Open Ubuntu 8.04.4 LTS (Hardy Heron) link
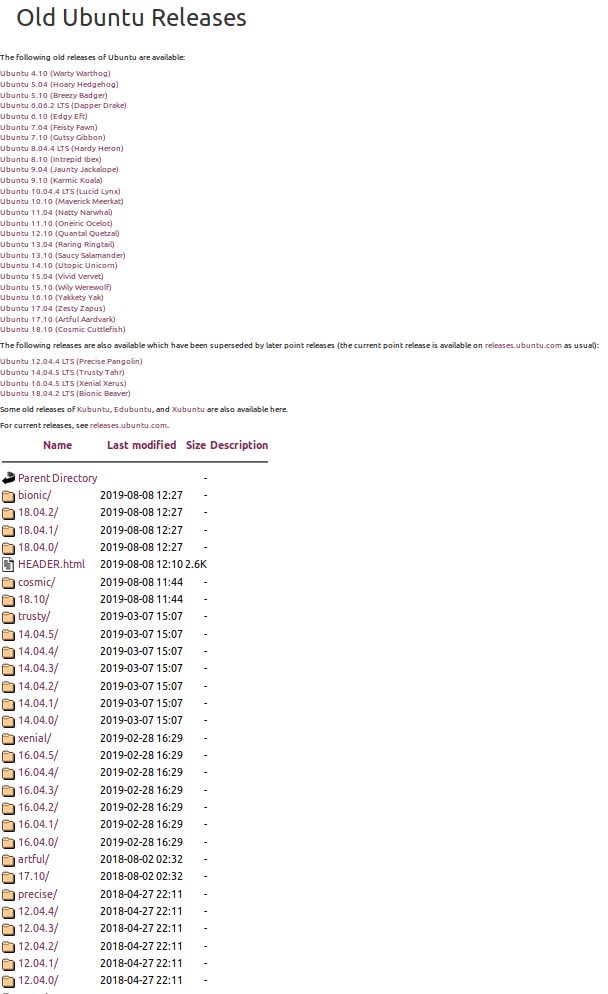The height and width of the screenshot is (994, 608). click(61, 148)
